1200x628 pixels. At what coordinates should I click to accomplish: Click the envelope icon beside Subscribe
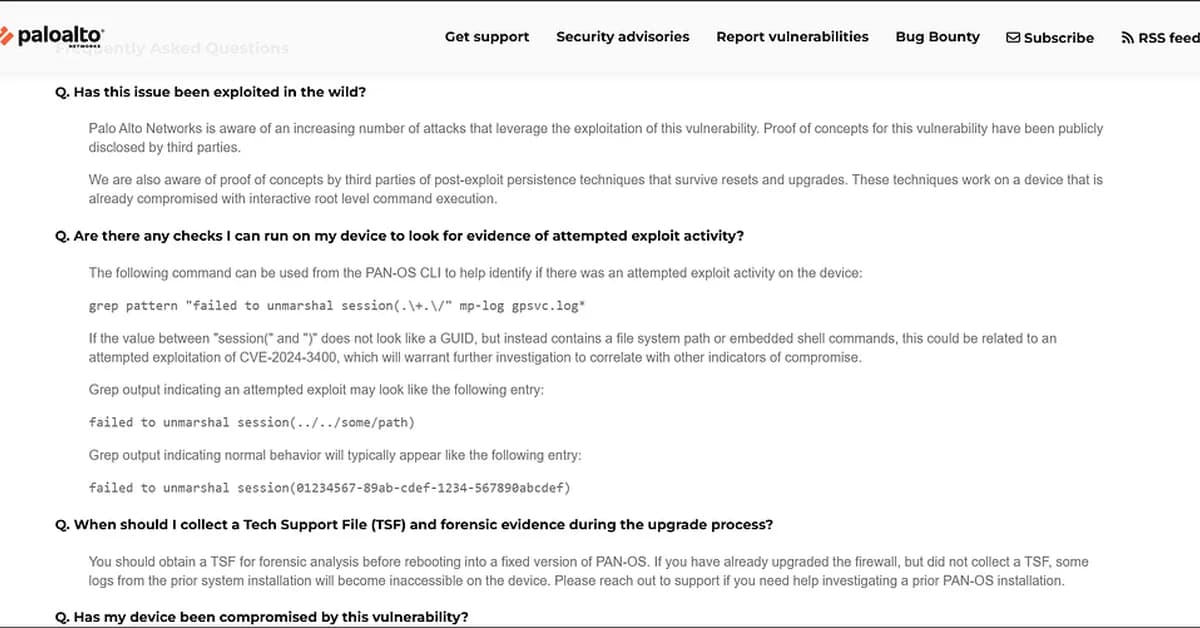pos(1015,38)
